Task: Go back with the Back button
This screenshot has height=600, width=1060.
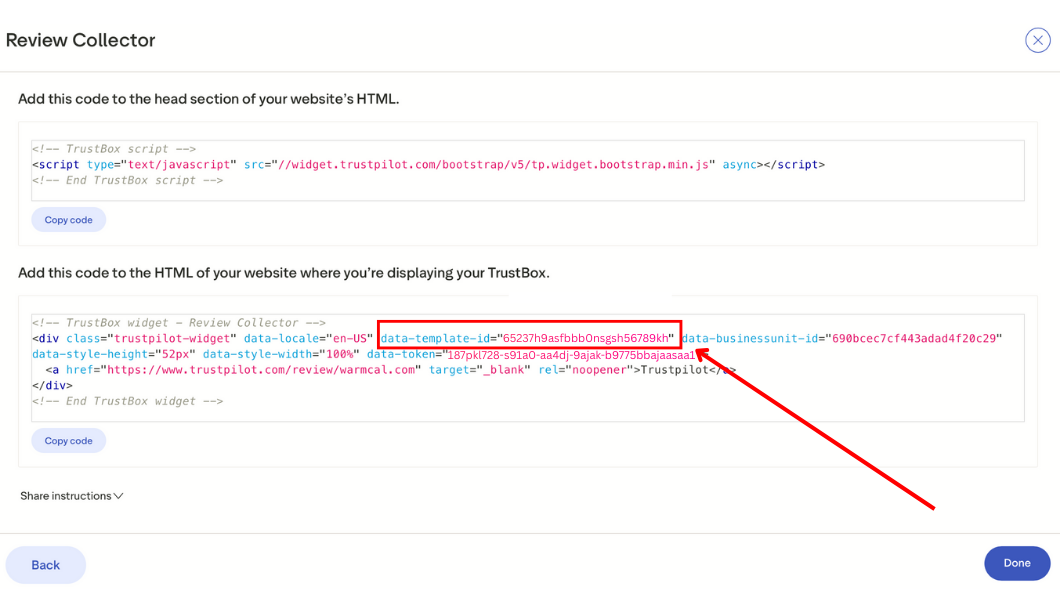Action: (x=45, y=565)
